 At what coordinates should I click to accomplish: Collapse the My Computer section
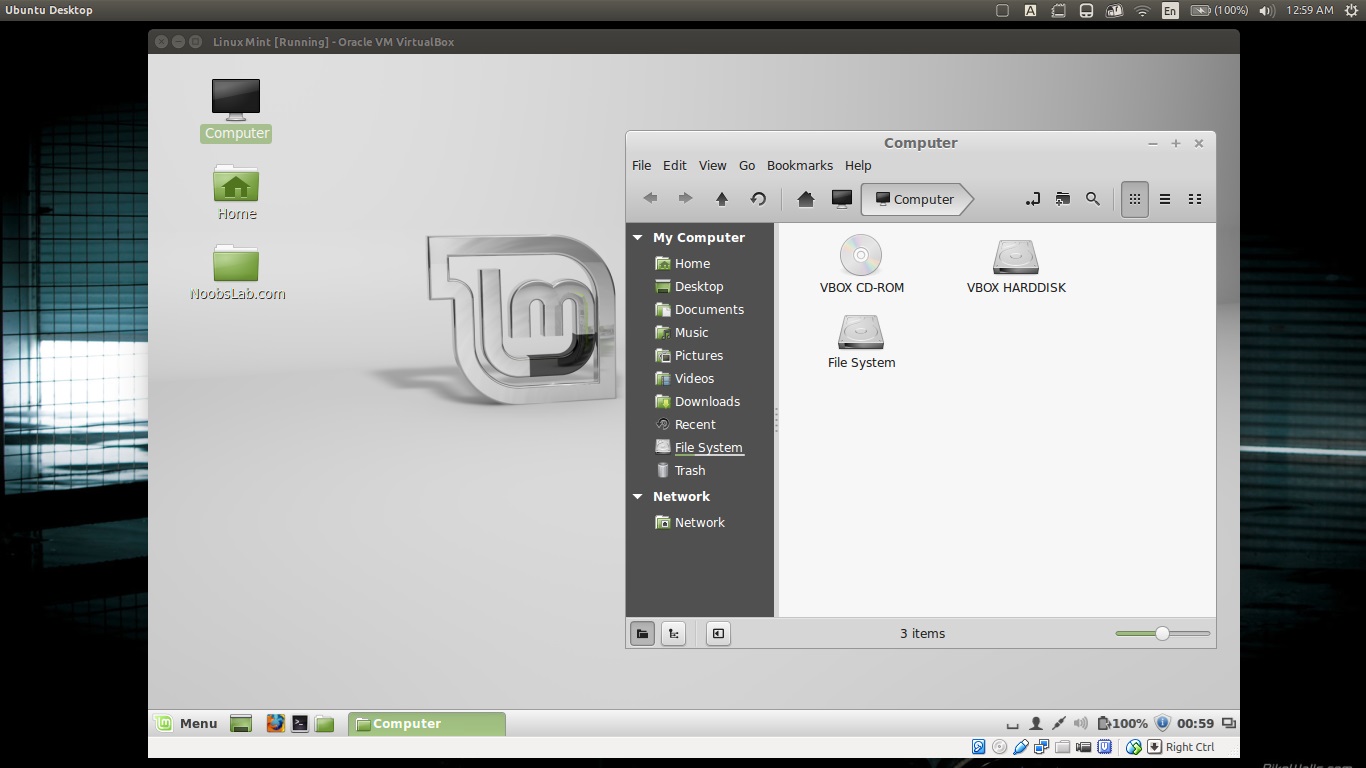tap(638, 238)
